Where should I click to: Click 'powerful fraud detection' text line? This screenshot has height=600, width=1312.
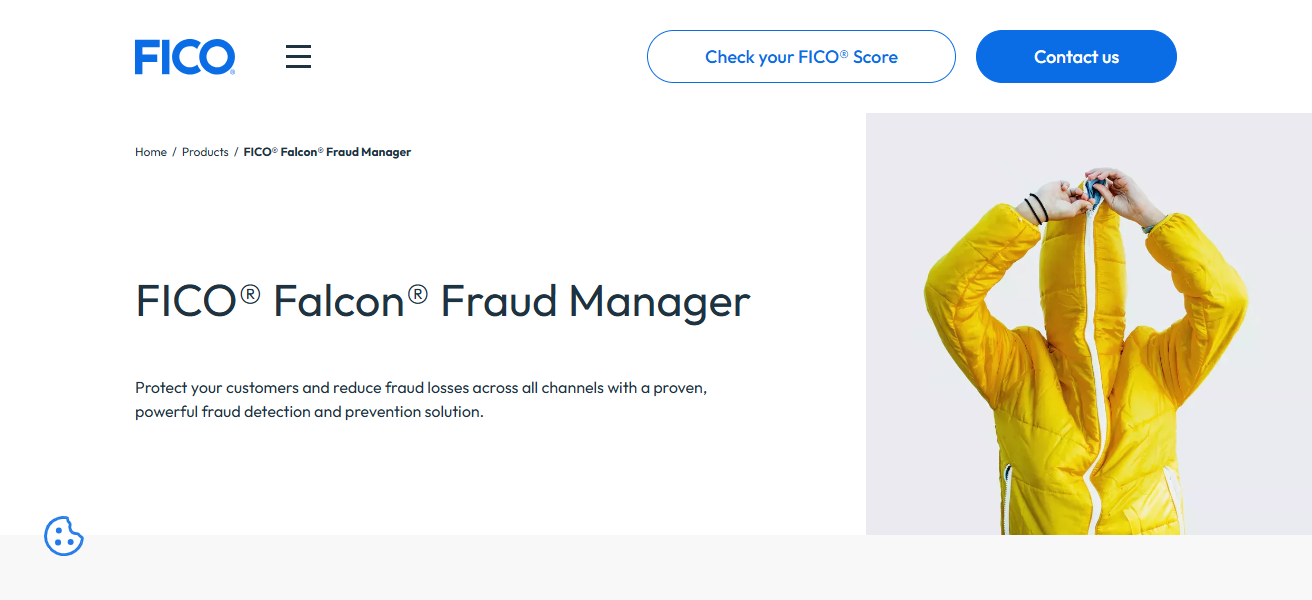coord(309,412)
